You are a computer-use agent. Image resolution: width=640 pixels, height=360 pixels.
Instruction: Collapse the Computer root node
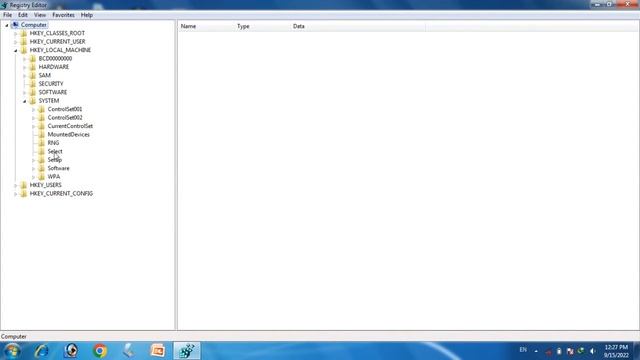click(7, 25)
